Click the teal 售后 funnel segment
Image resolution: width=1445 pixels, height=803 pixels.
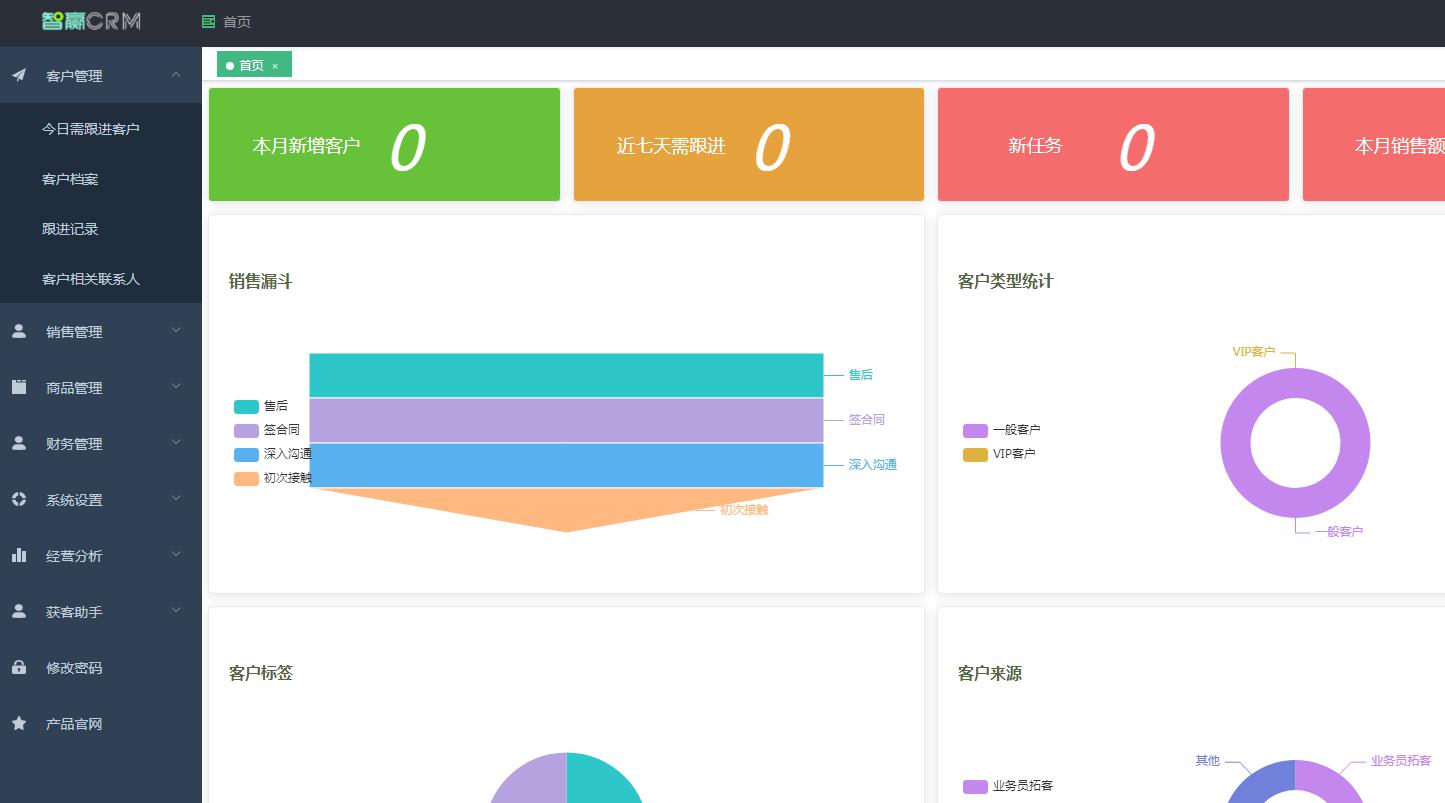[566, 375]
